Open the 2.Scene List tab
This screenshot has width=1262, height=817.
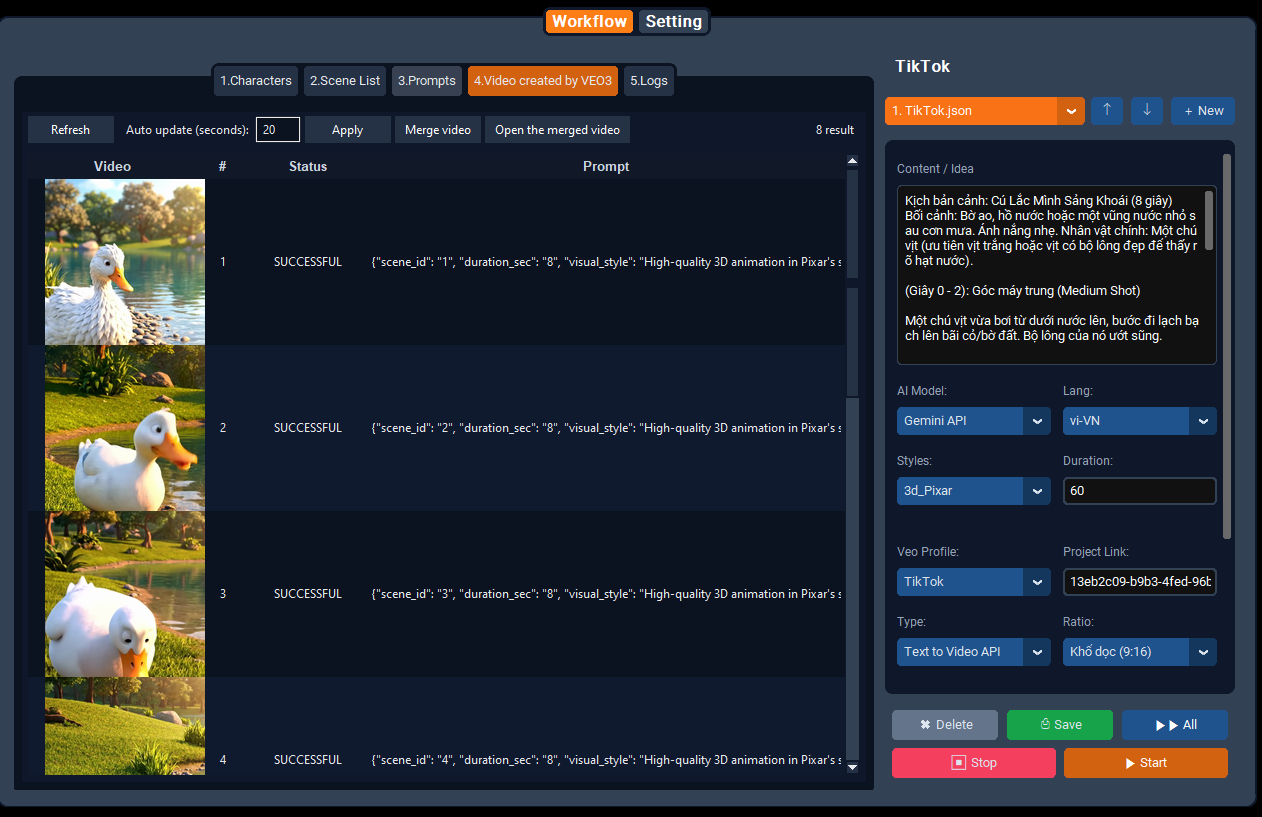coord(344,81)
